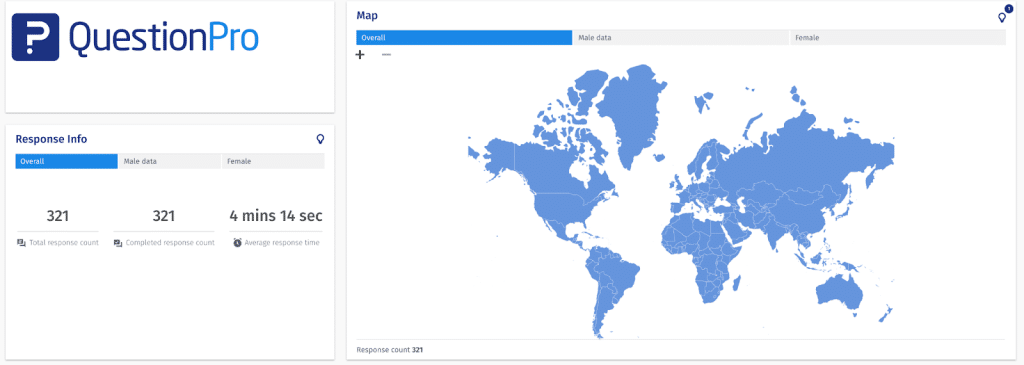Click the QuestionPro logo

[135, 37]
